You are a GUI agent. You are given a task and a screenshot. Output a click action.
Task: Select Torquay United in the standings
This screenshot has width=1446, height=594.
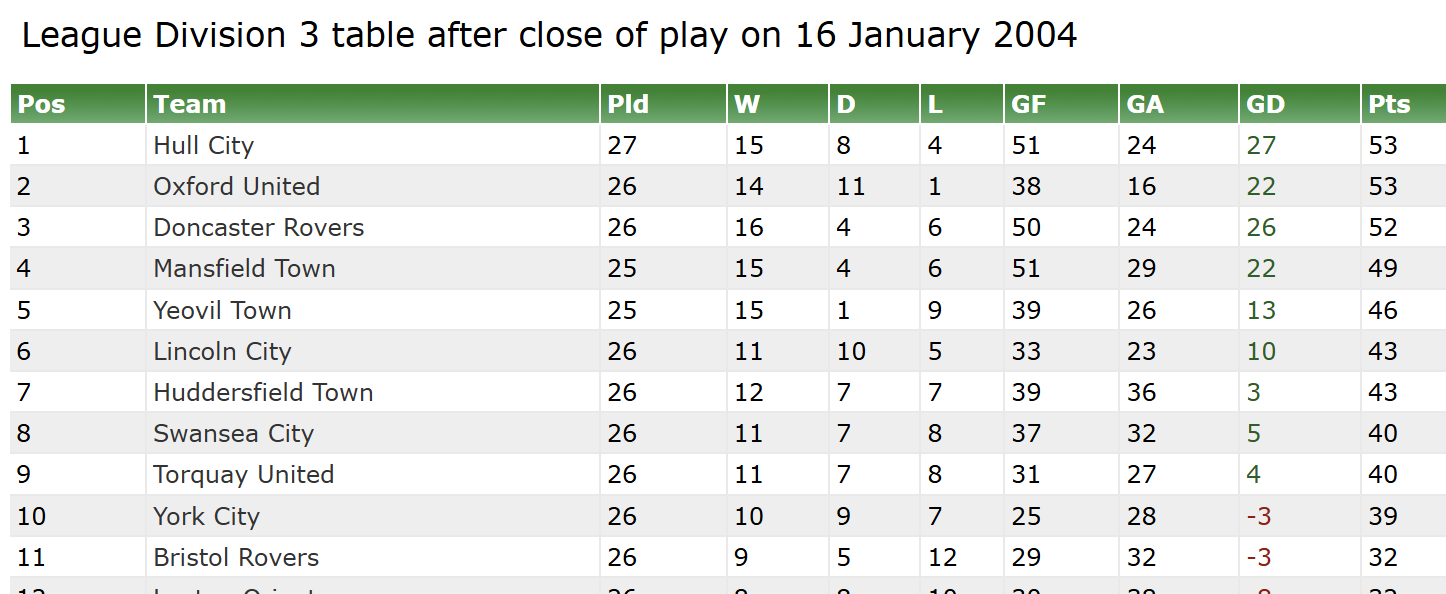click(x=243, y=475)
